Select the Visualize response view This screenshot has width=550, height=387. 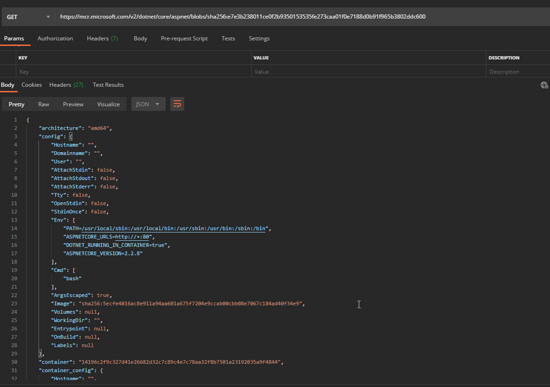(108, 104)
